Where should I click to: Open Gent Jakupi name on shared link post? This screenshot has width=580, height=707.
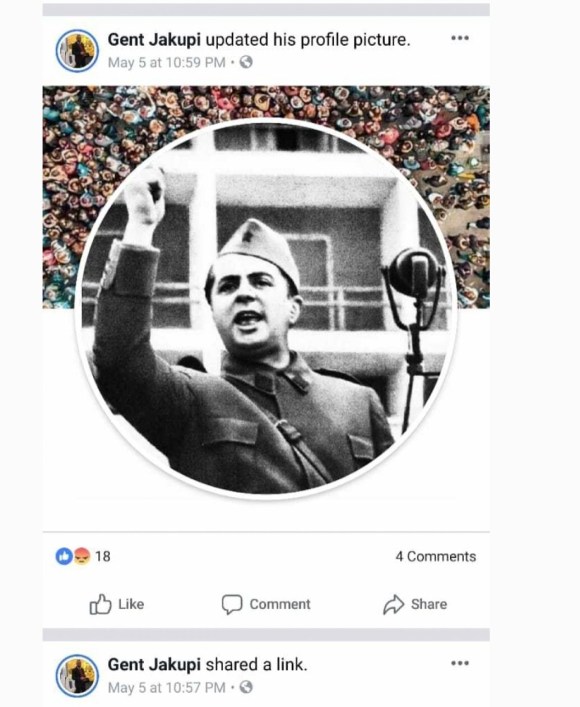click(x=154, y=665)
